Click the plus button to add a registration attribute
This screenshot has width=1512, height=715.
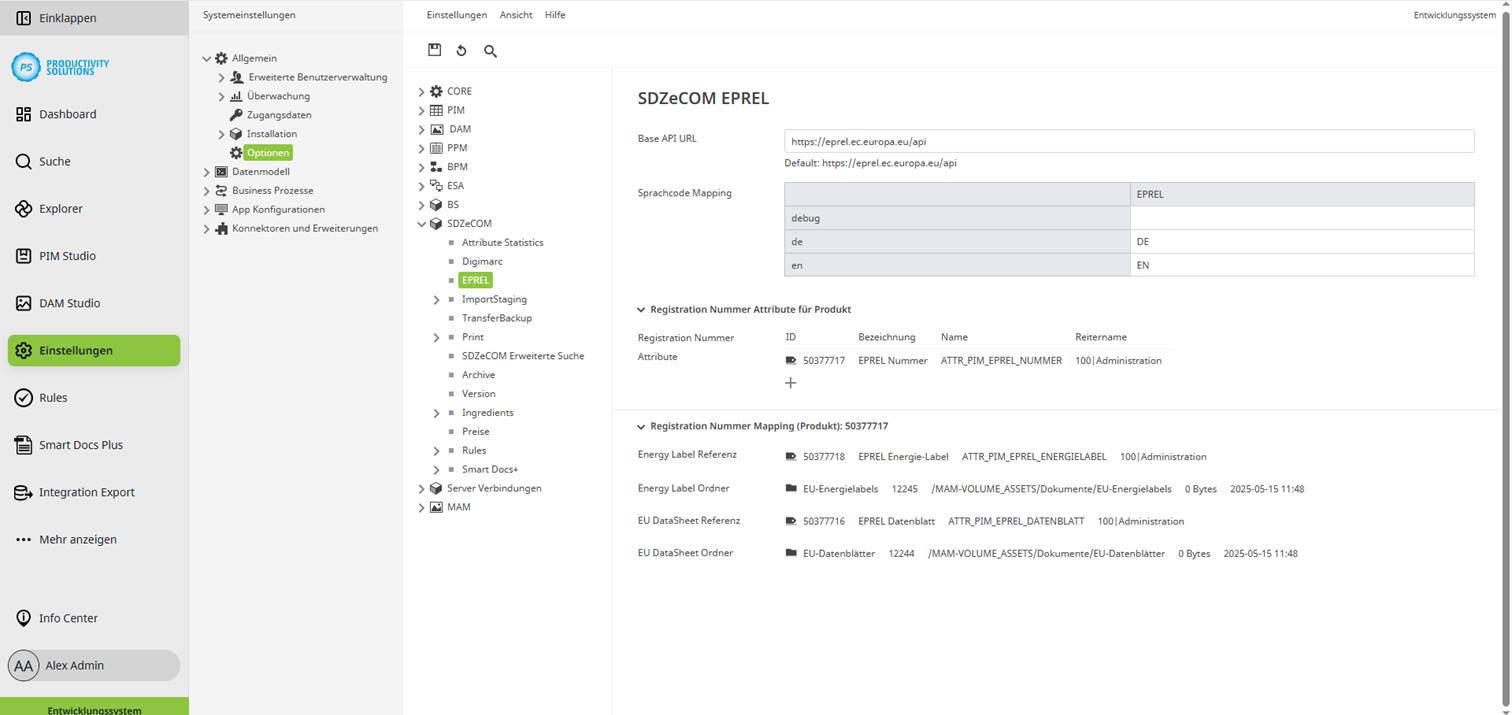click(790, 382)
